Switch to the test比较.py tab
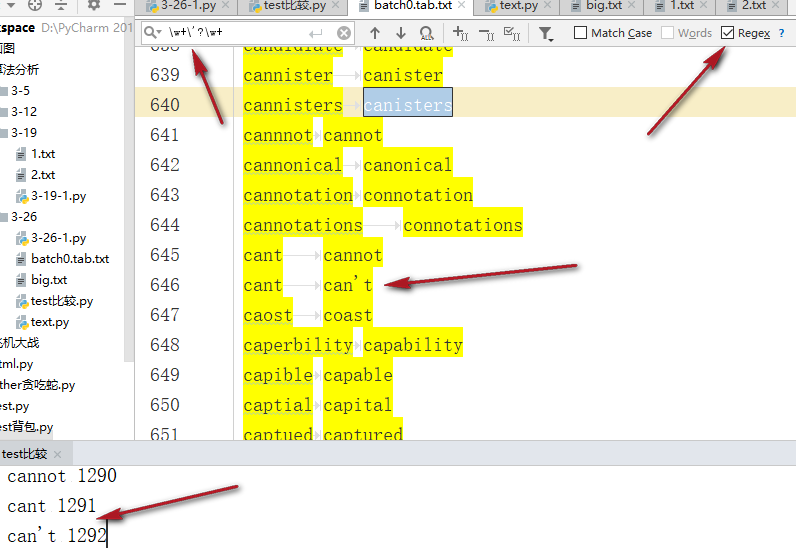The width and height of the screenshot is (796, 556). (x=291, y=6)
